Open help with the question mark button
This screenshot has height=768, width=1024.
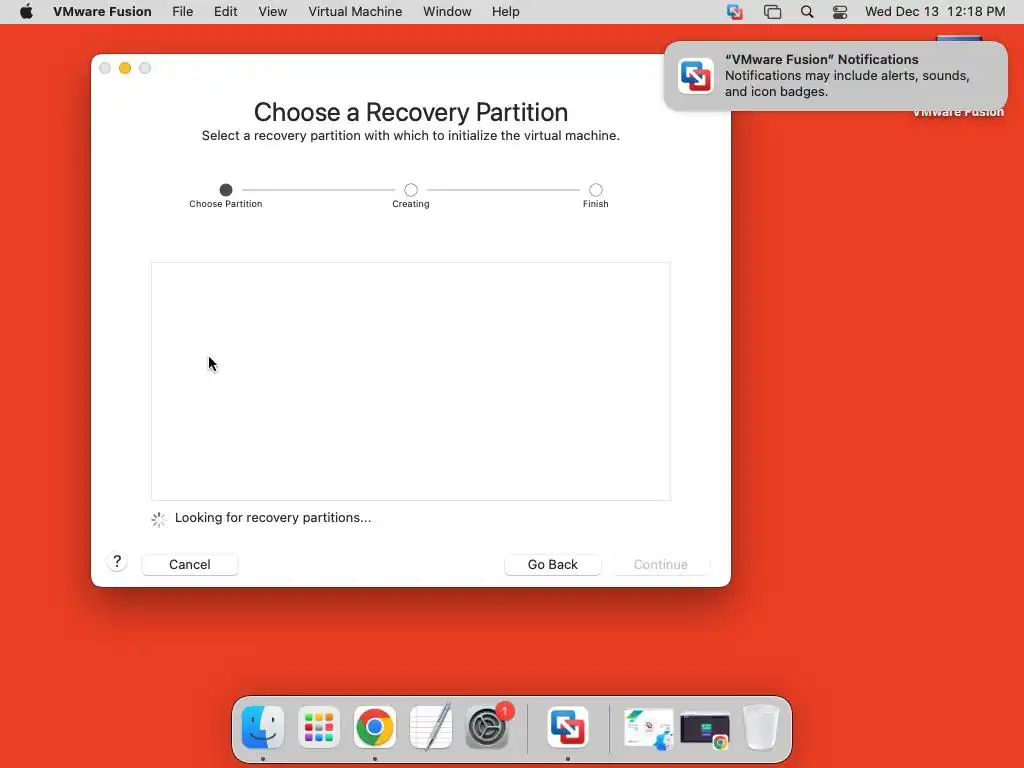(x=117, y=562)
